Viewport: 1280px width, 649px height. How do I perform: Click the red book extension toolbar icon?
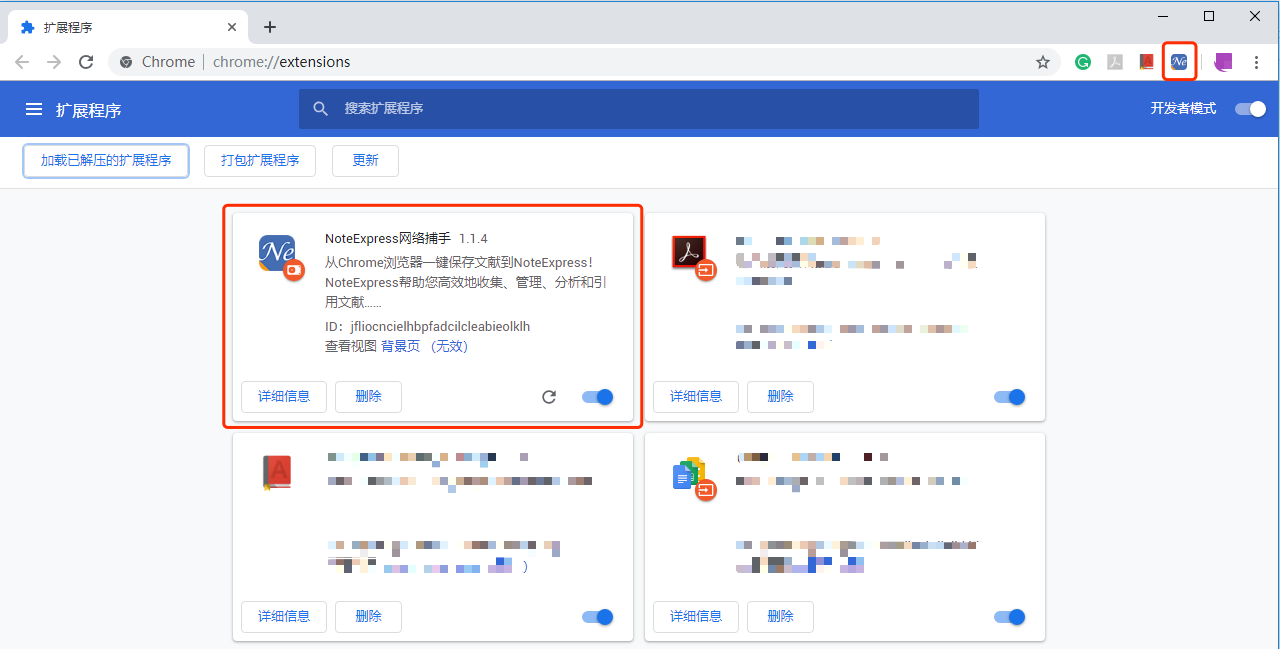(1147, 62)
